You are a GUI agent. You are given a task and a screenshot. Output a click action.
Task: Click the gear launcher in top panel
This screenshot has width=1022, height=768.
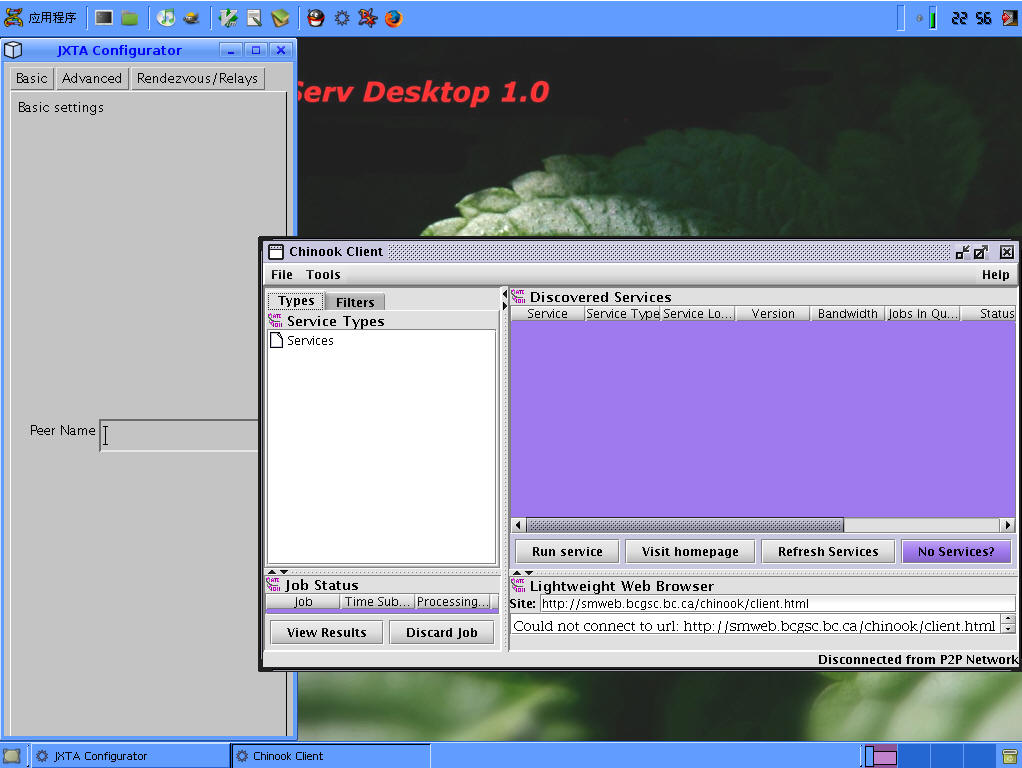[x=342, y=18]
